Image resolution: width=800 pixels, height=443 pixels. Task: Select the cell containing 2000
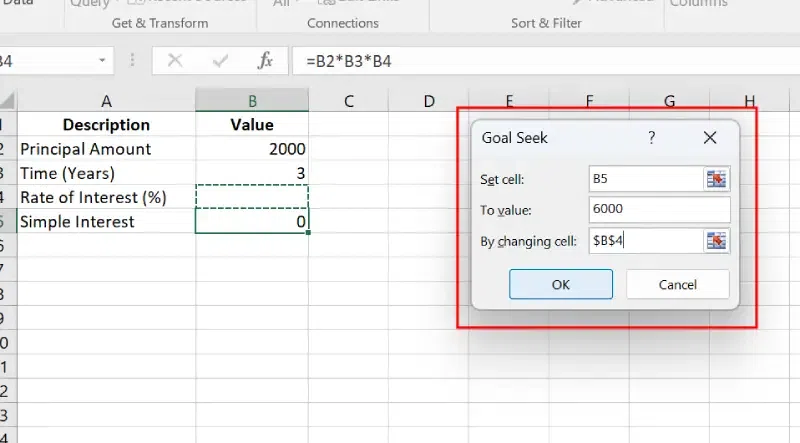coord(252,149)
